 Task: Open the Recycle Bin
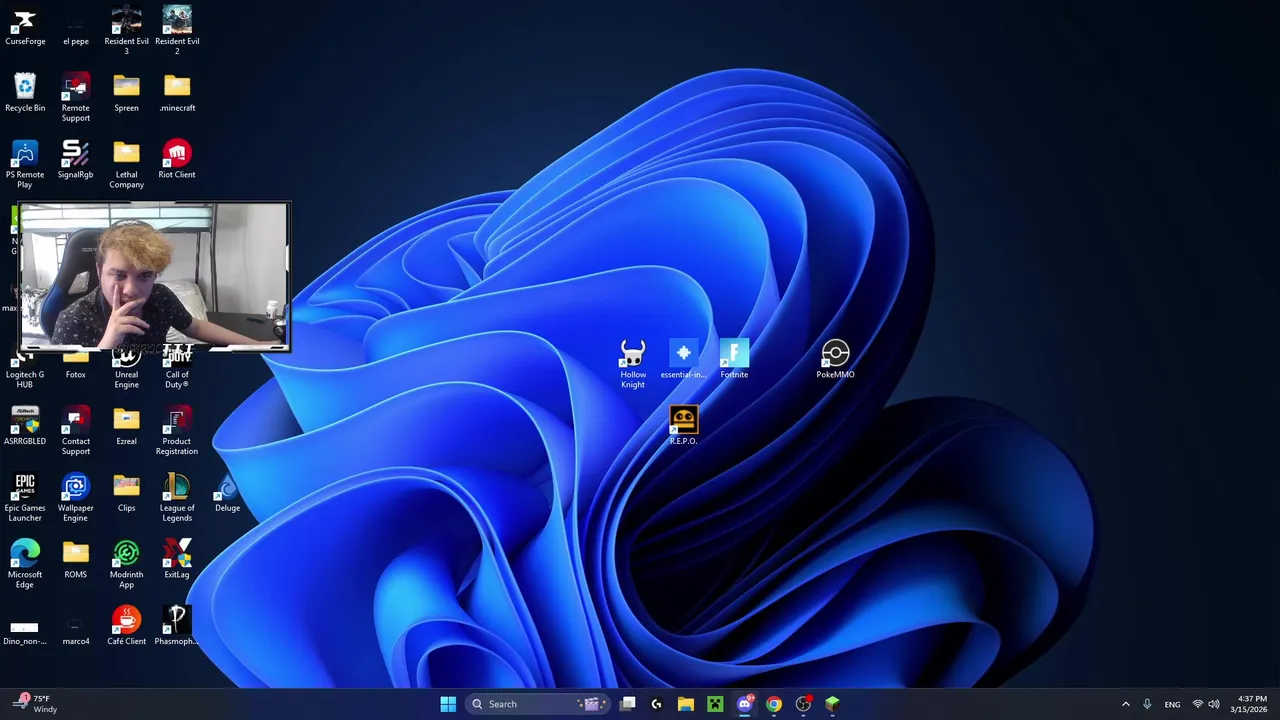coord(25,93)
